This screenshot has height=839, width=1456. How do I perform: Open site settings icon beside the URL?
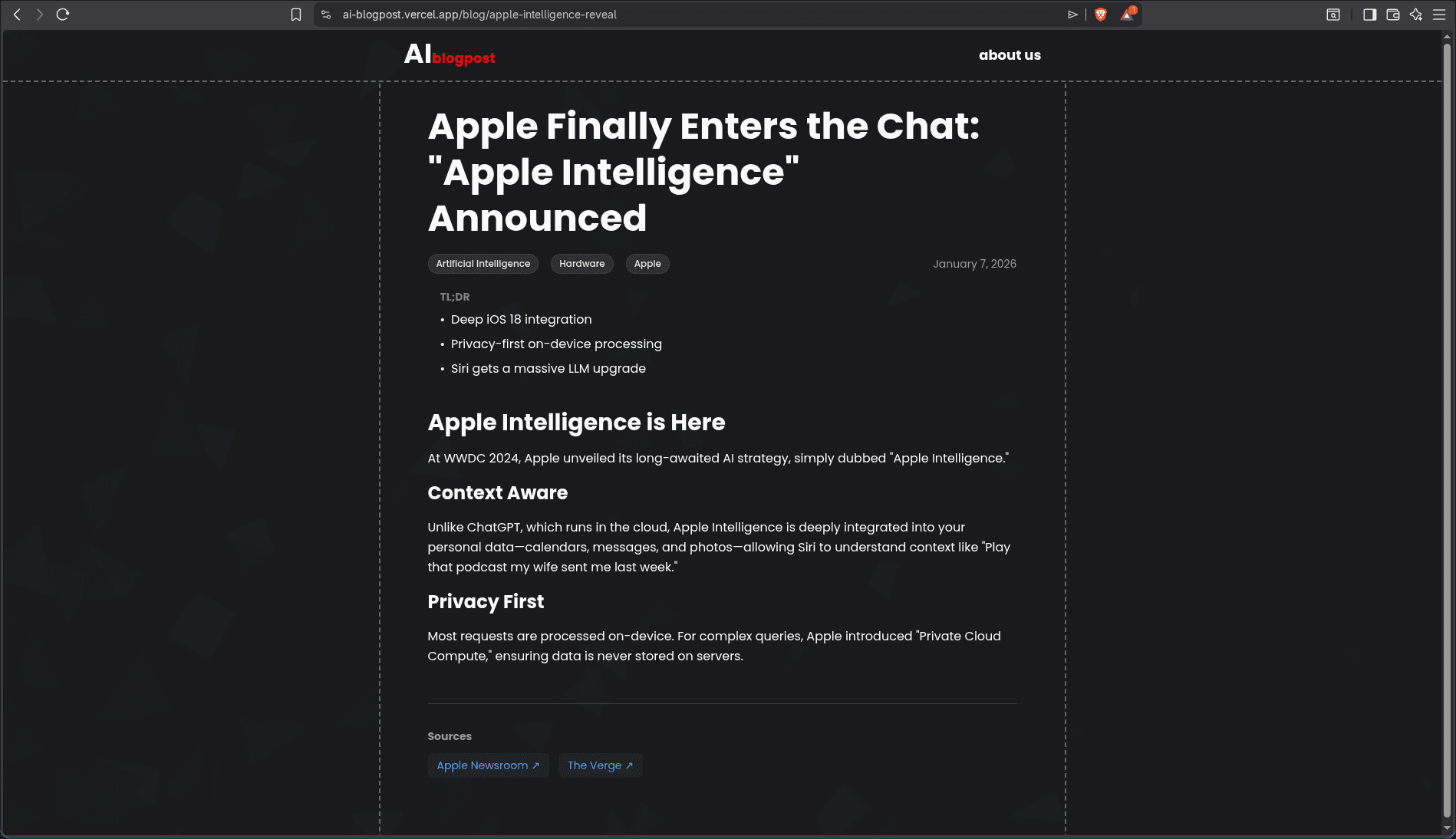click(326, 15)
